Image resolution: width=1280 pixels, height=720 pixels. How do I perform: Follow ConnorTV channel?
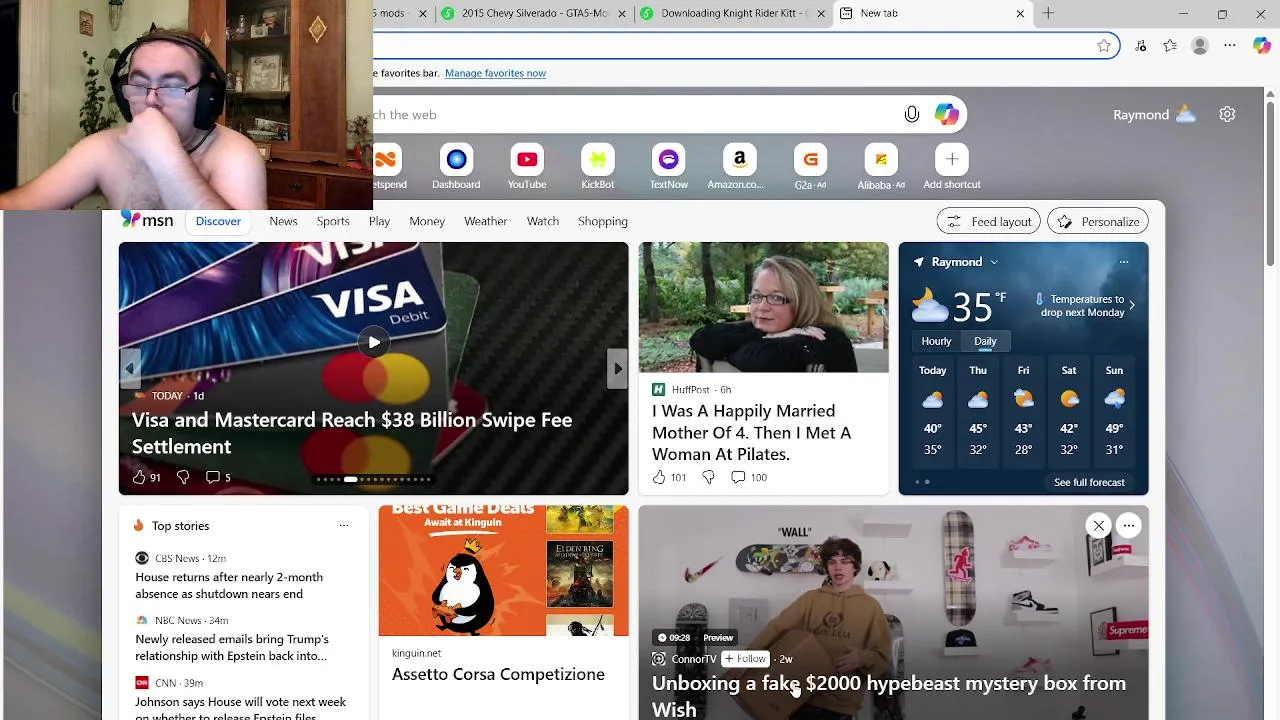pos(745,659)
